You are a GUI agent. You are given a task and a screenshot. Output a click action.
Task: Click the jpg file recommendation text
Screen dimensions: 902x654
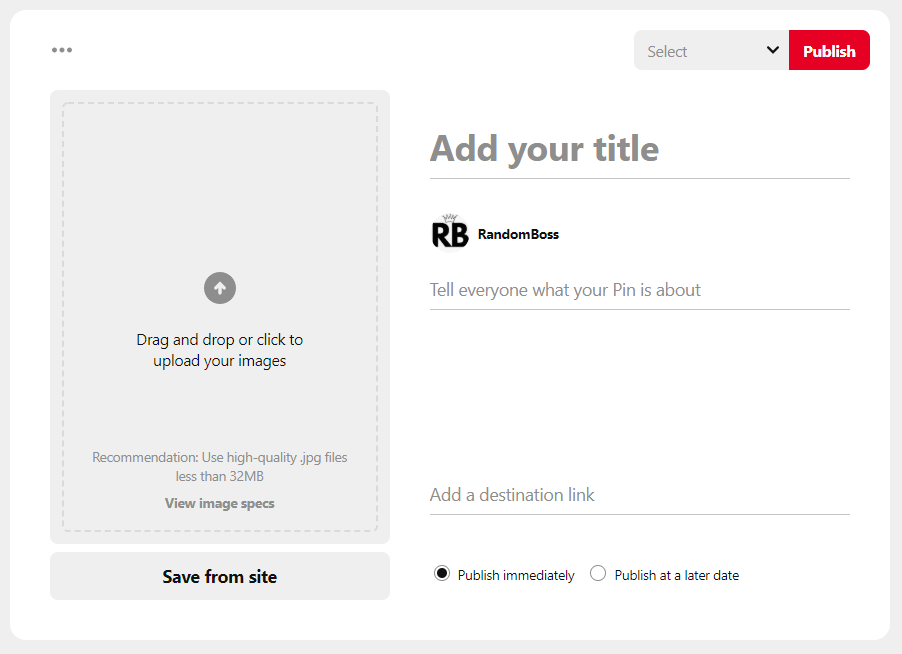(220, 466)
